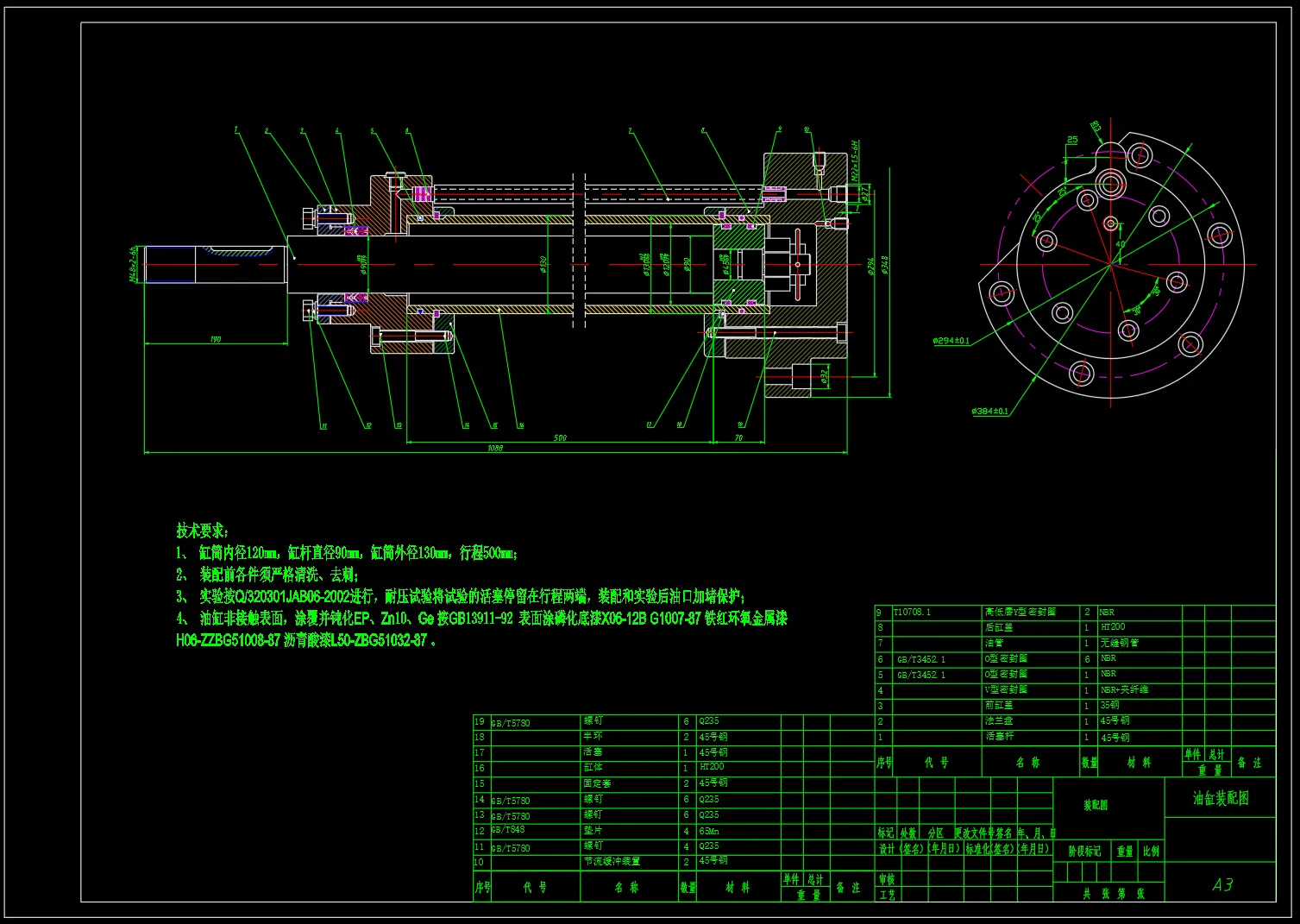This screenshot has height=924, width=1300.
Task: Click the '后缸盖' part name cell
Action: point(999,628)
